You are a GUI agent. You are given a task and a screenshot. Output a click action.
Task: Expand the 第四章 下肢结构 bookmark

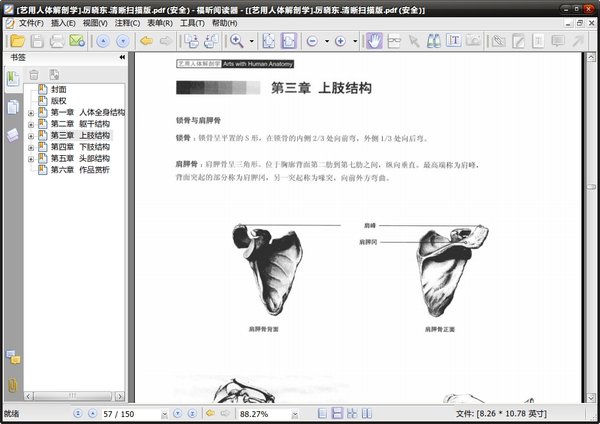(x=31, y=147)
